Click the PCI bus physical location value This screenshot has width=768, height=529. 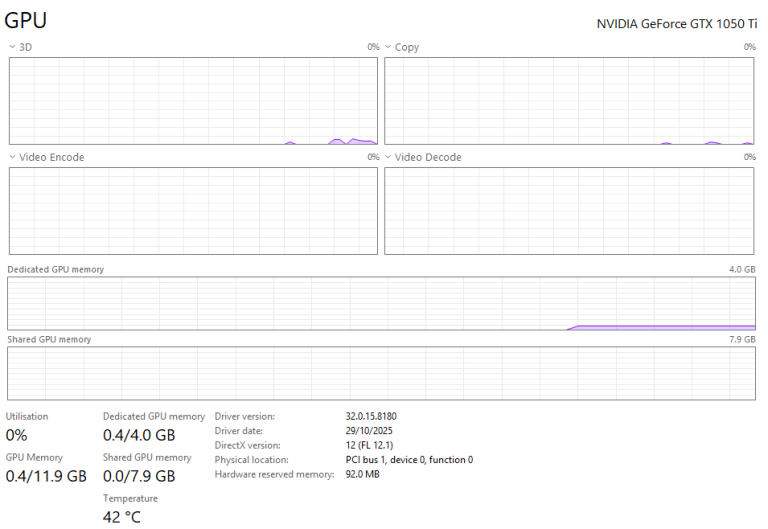click(x=409, y=460)
